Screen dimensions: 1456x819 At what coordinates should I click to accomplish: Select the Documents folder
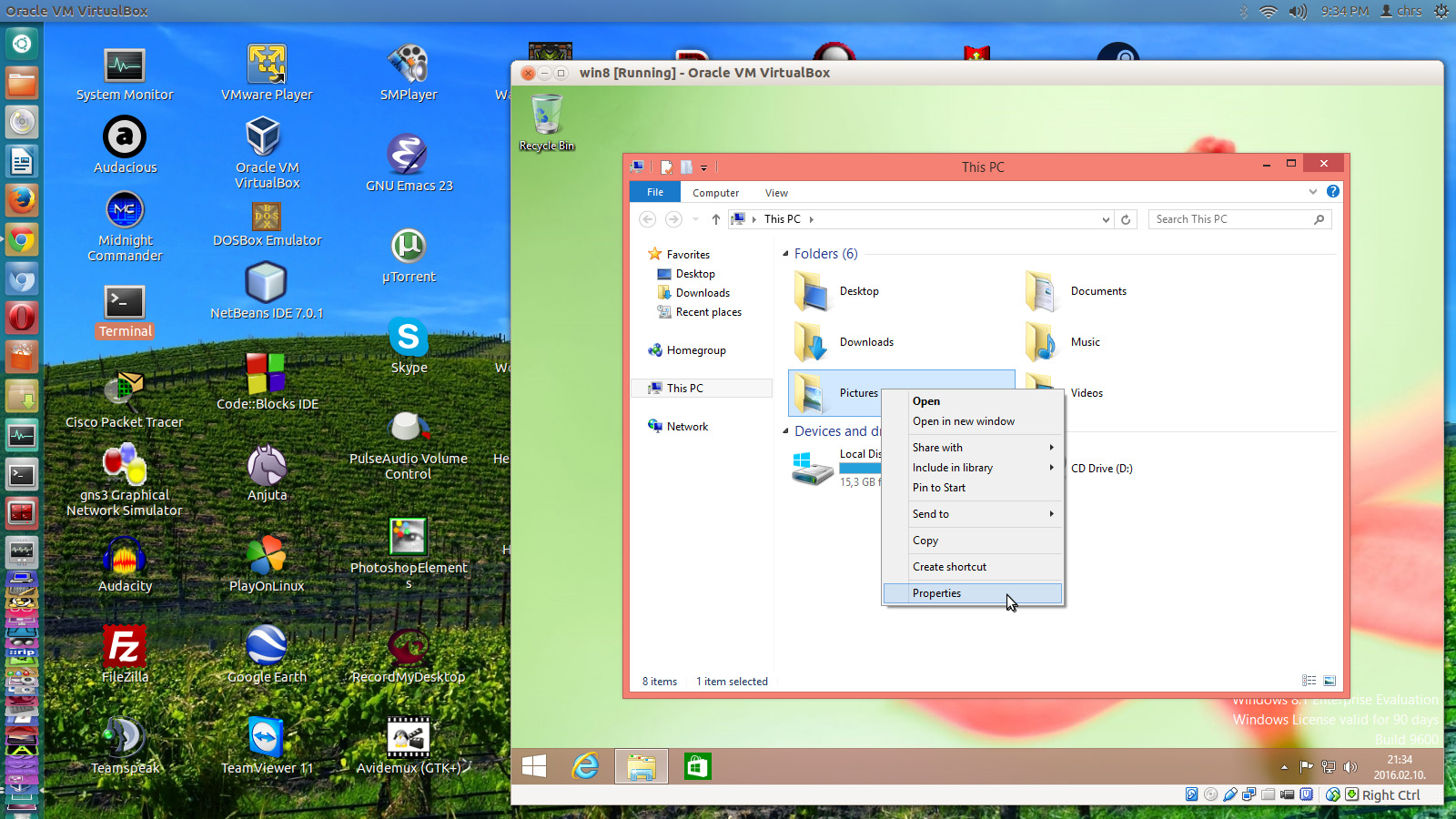(x=1077, y=291)
